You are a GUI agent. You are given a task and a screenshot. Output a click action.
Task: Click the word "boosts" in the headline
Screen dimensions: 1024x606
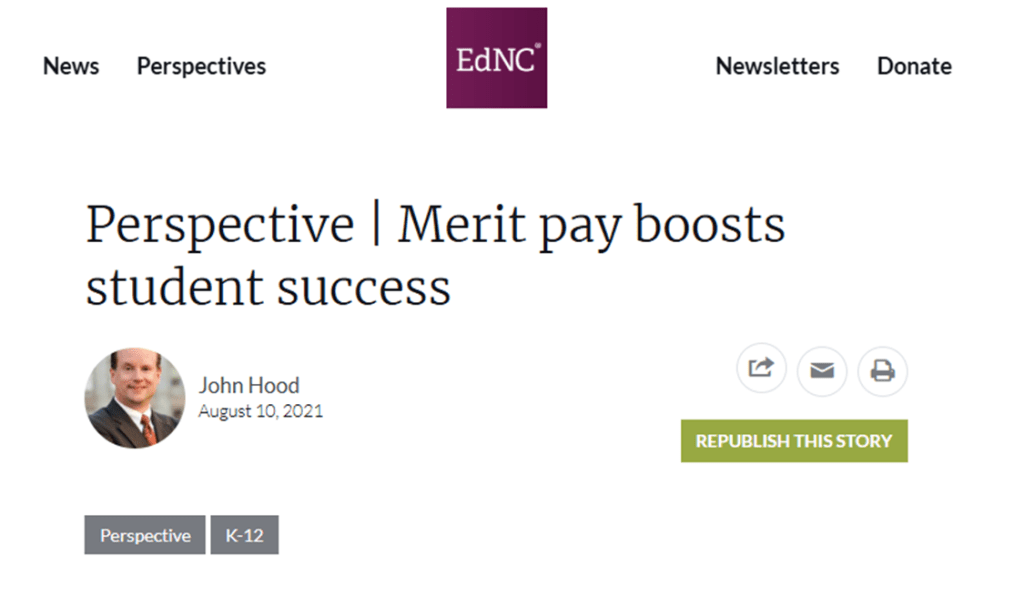711,224
